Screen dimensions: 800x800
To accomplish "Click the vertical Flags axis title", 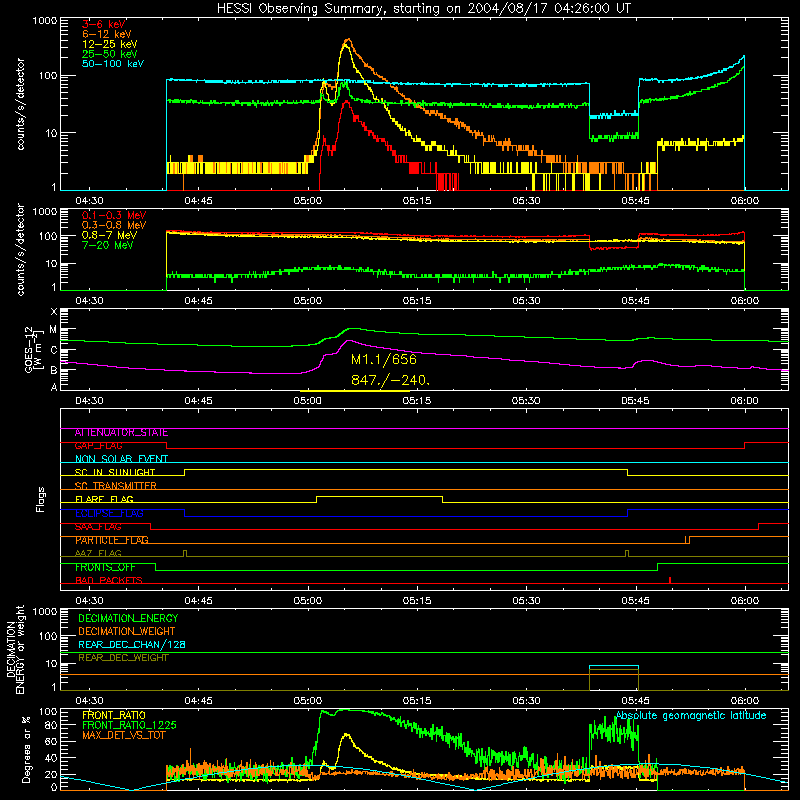I will [41, 499].
